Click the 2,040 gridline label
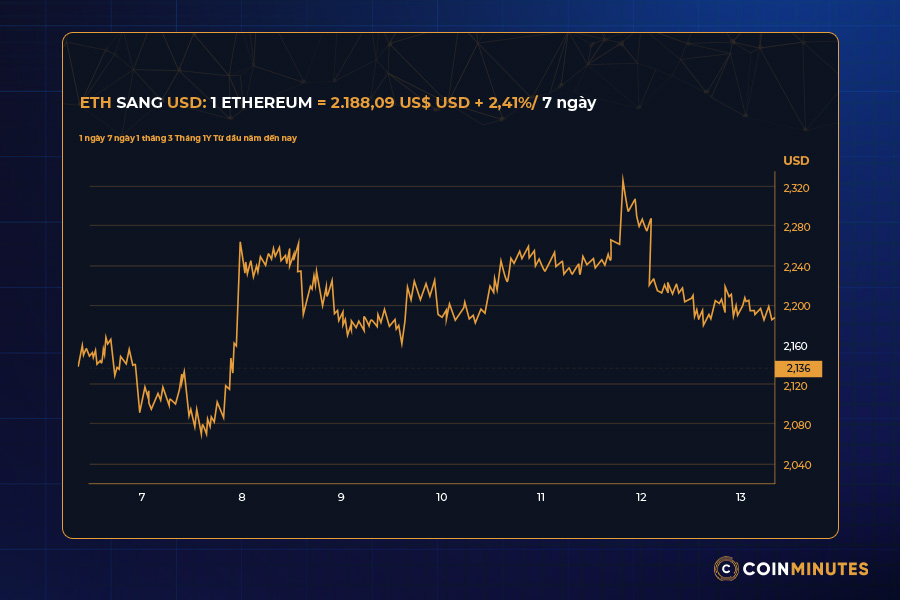The width and height of the screenshot is (900, 600). coord(795,464)
